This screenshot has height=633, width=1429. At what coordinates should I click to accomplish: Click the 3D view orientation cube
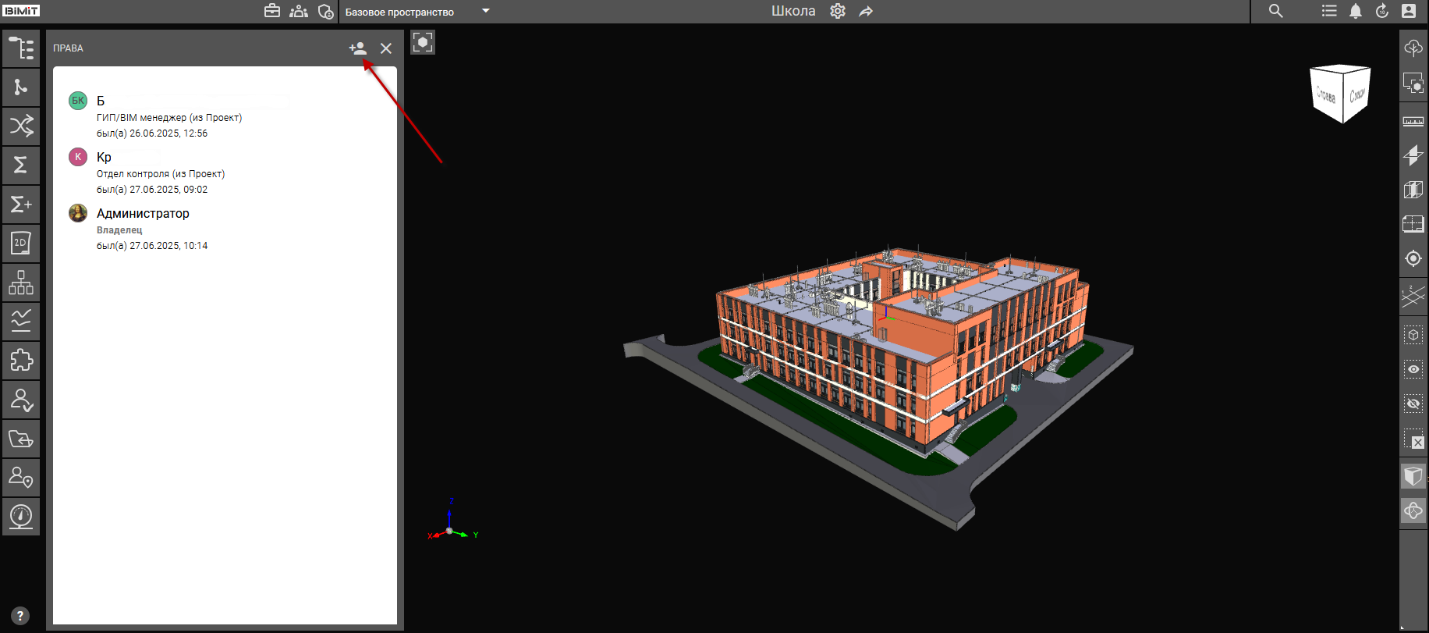tap(1340, 94)
